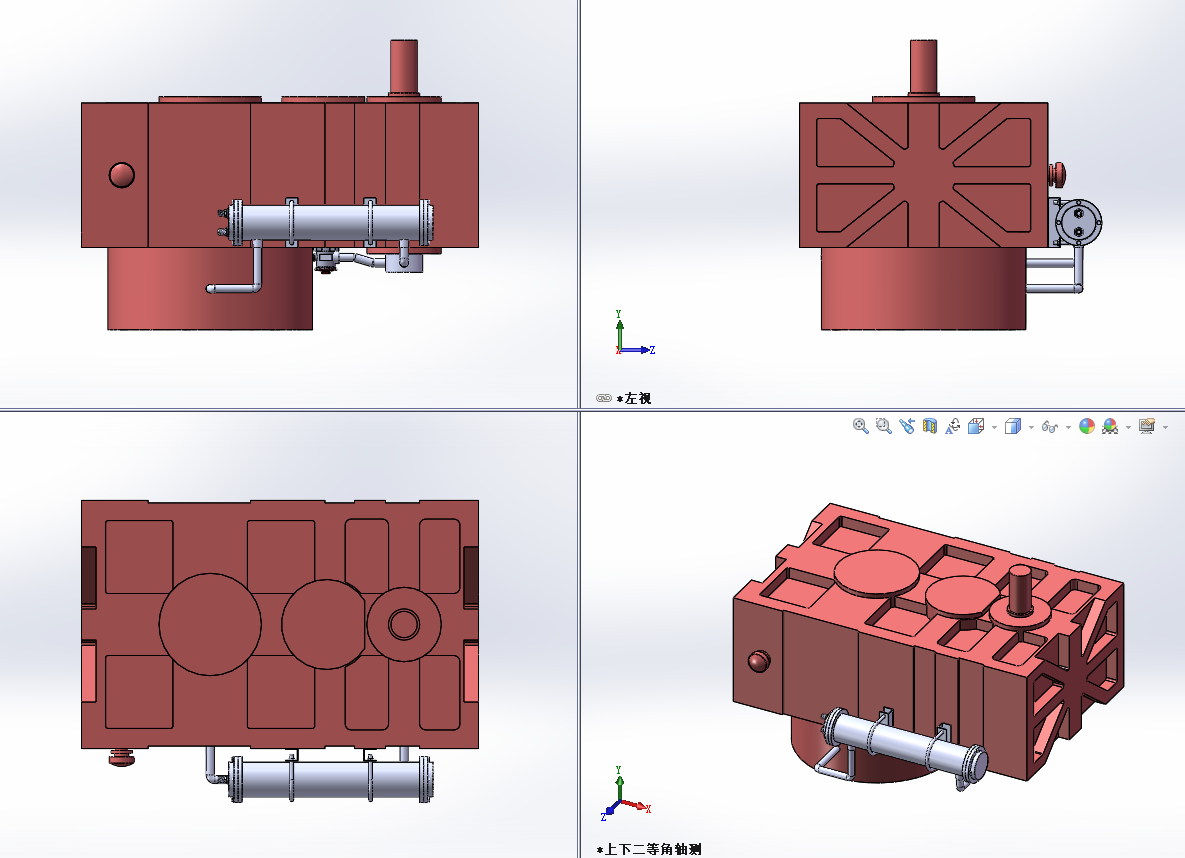Click the View Settings monitor icon
Screen dimensions: 1185x858
[x=1147, y=426]
